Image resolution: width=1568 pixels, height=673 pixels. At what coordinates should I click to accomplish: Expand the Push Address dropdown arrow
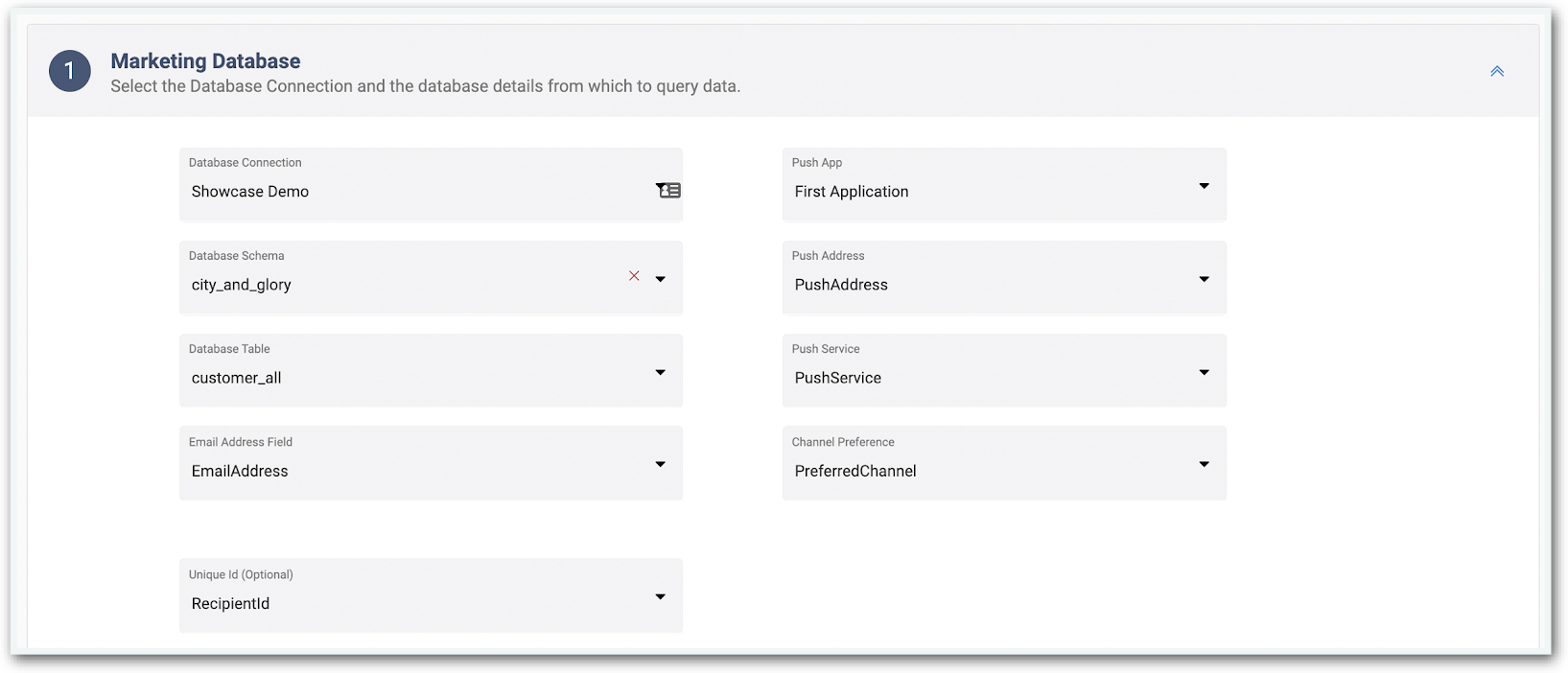coord(1205,279)
